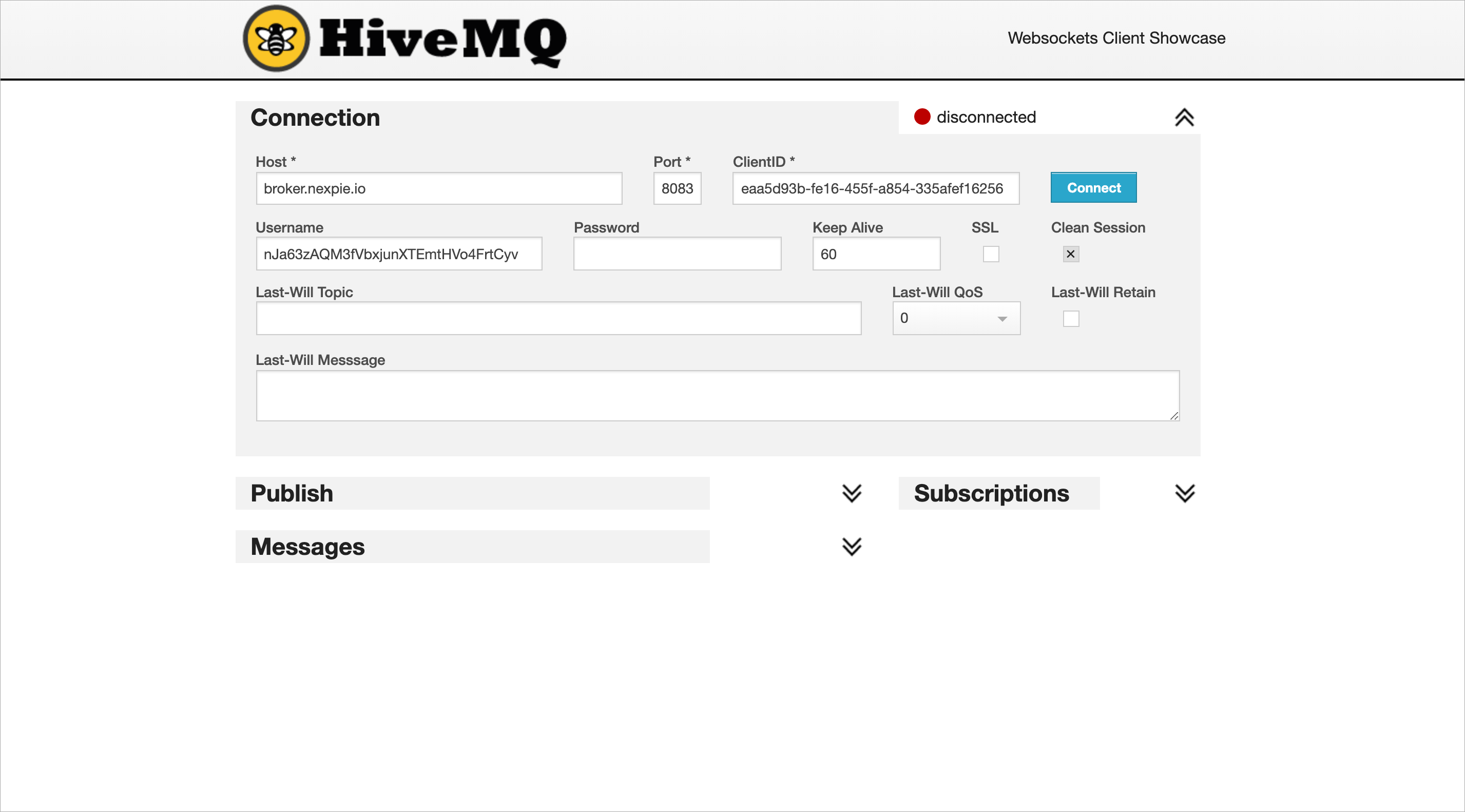
Task: Click the disconnected status text
Action: click(x=986, y=117)
